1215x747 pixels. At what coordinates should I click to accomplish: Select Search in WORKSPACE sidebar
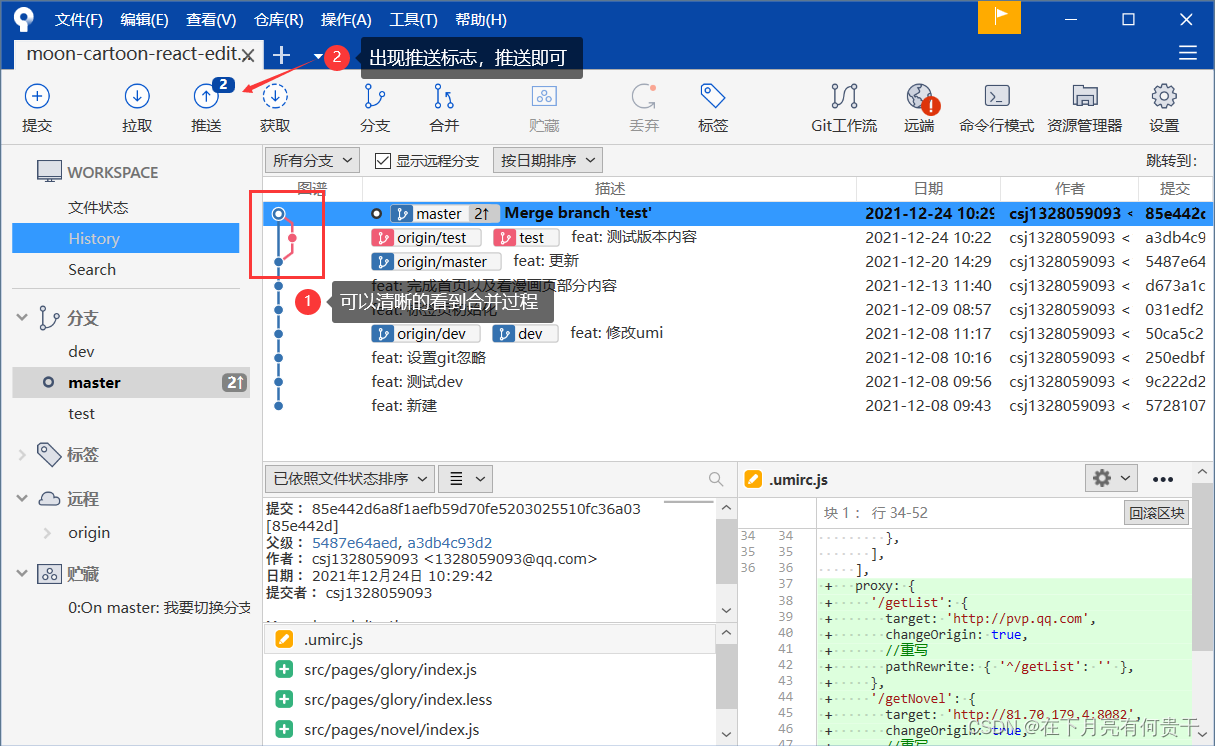[92, 269]
